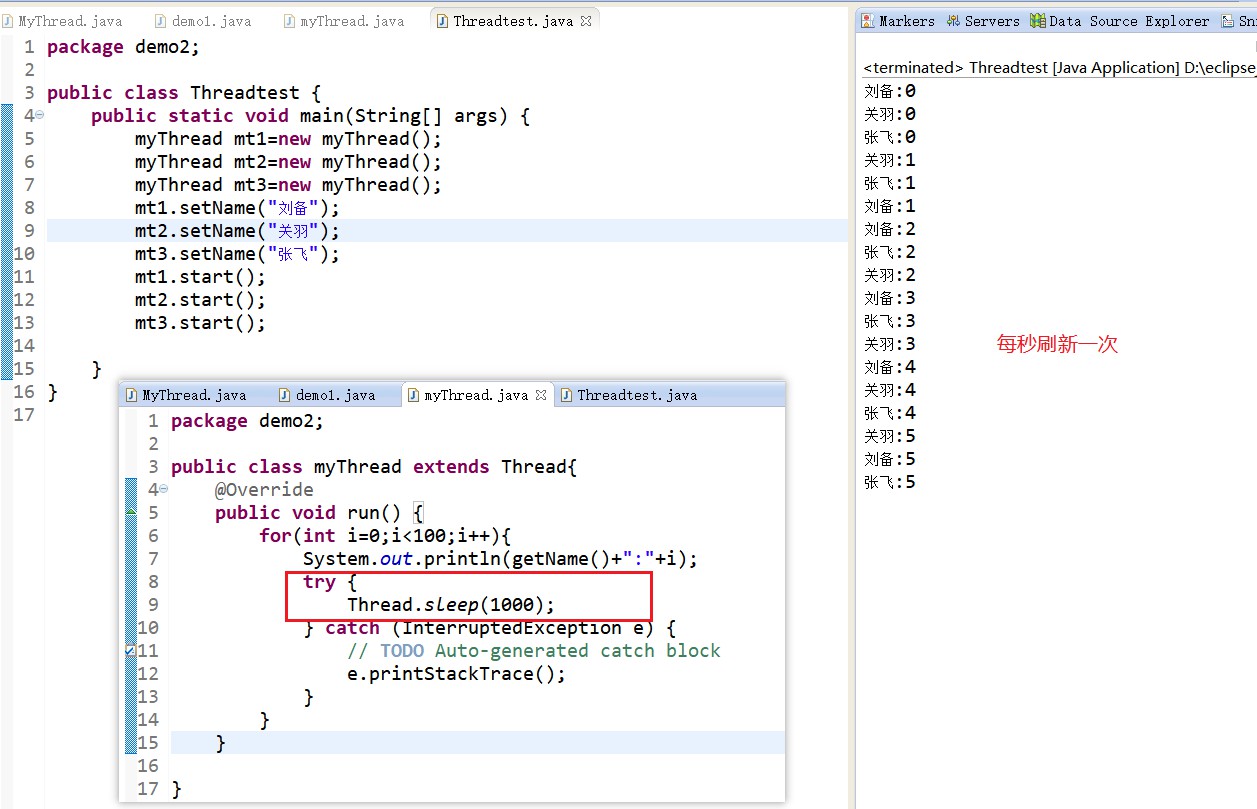Close the active Threadtest.java tab in upper editor
Viewport: 1257px width, 809px height.
pyautogui.click(x=586, y=20)
